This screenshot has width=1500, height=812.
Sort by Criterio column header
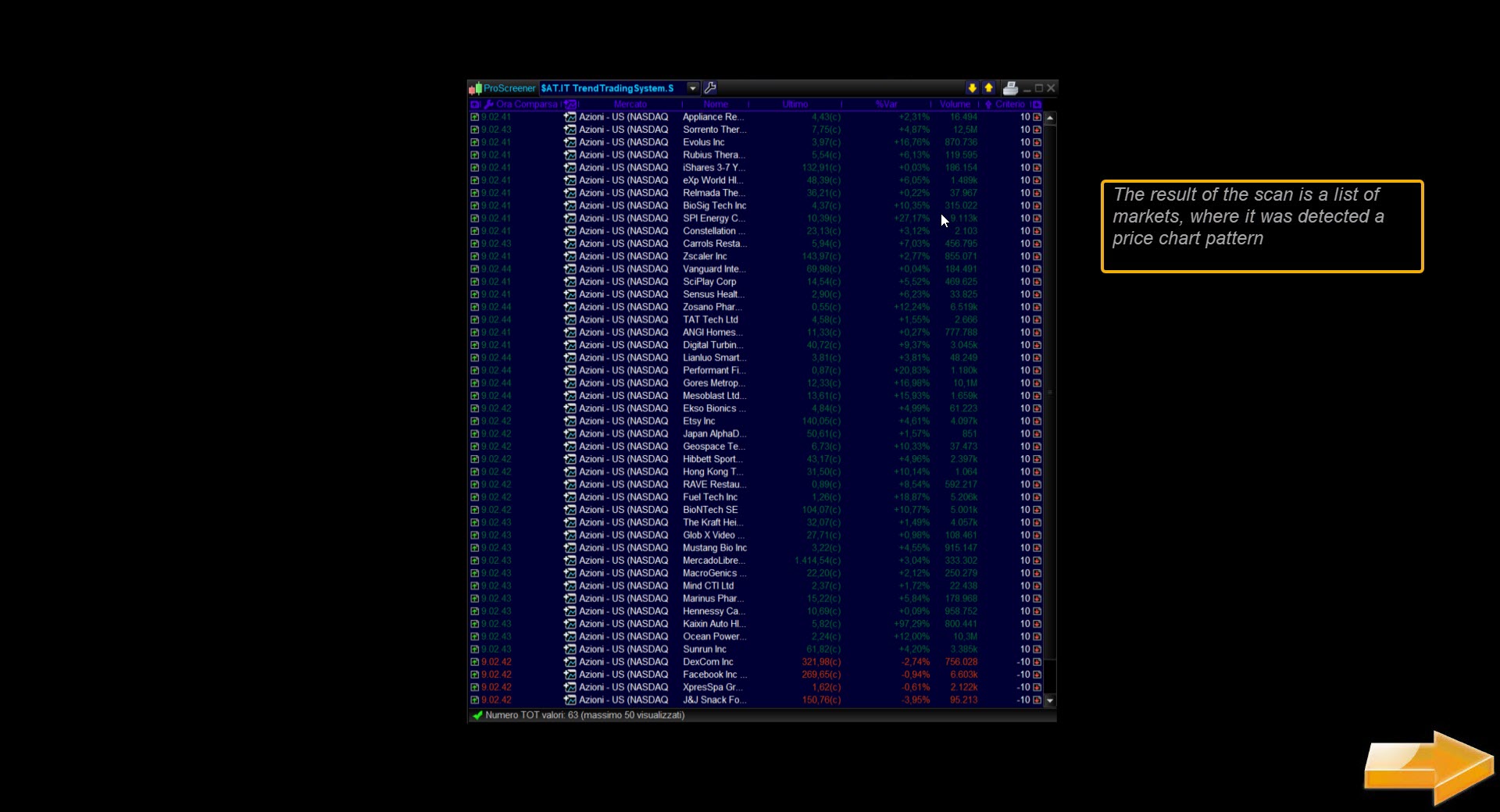(1009, 104)
